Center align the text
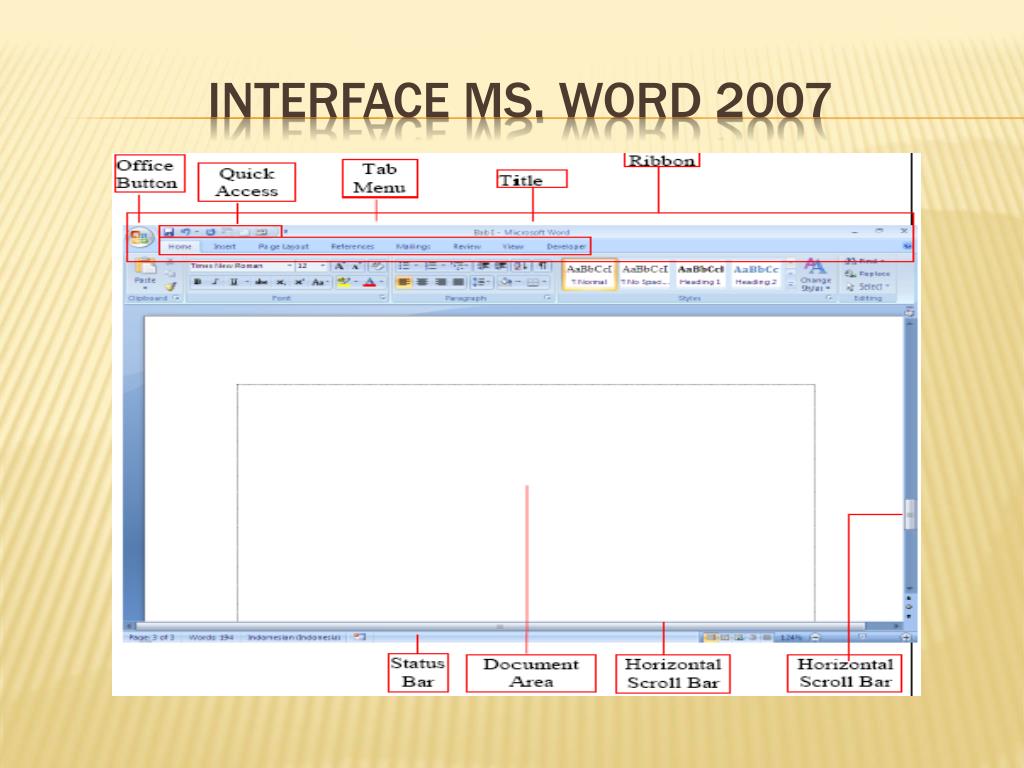 point(423,282)
